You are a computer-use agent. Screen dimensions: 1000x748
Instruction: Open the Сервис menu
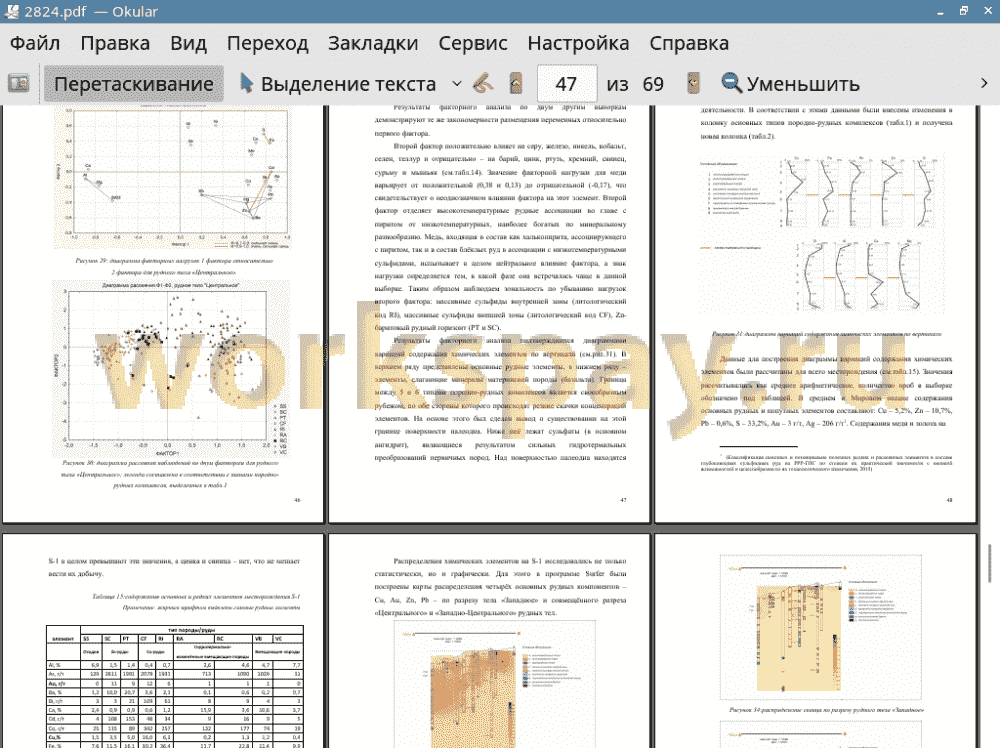point(473,43)
